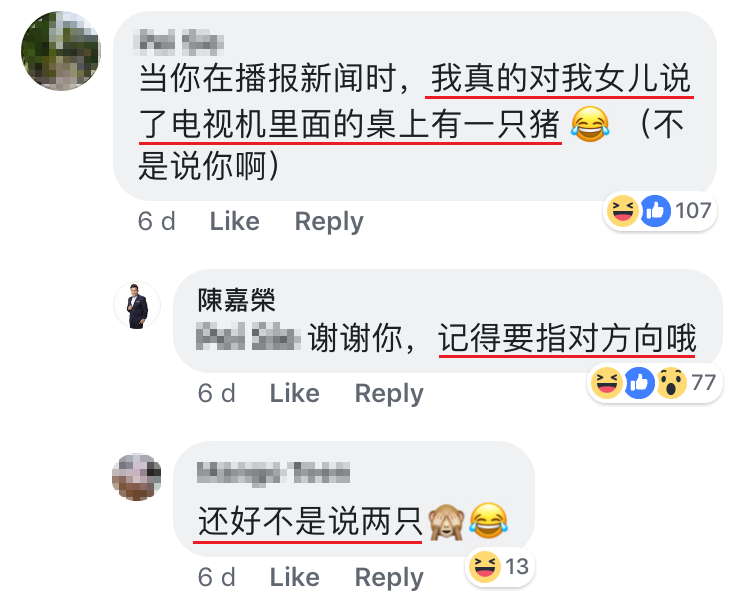
Task: Like 陳嘉榮's reply comment
Action: 295,393
